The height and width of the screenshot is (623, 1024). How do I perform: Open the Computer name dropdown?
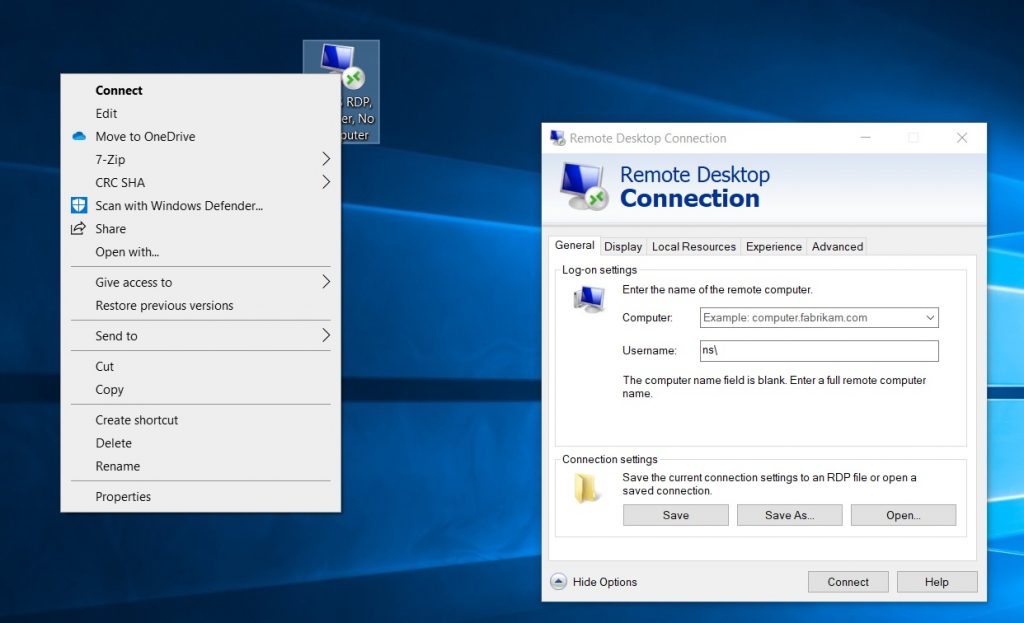pos(930,318)
